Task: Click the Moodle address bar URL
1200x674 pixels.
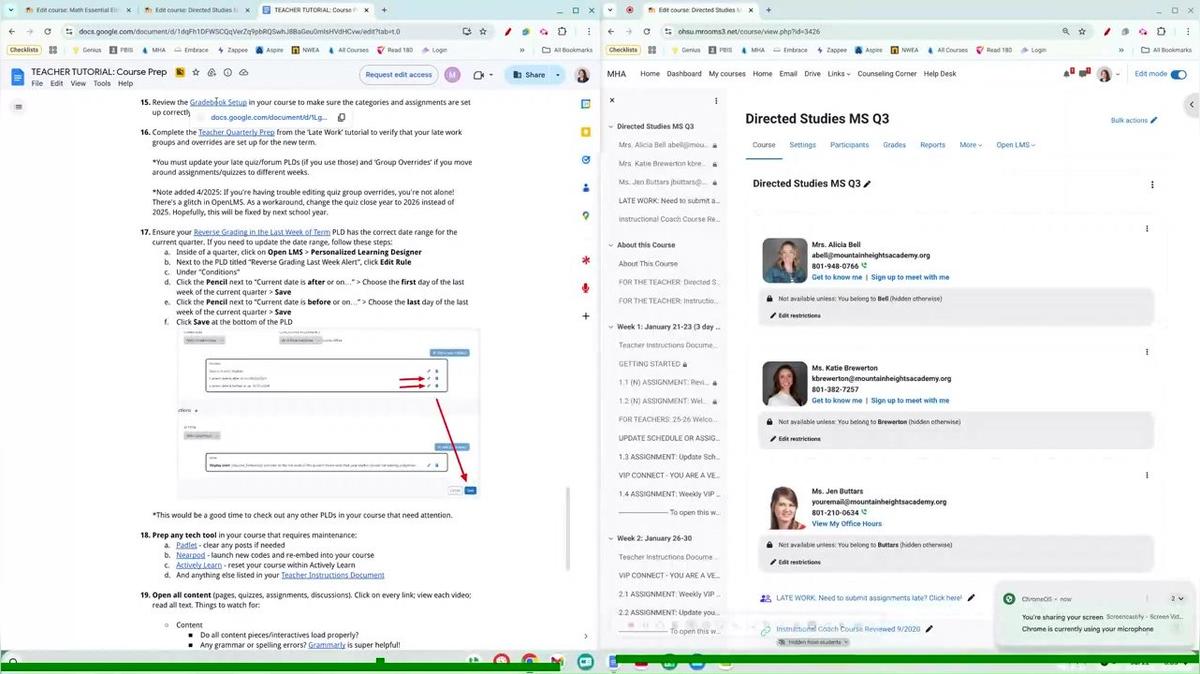Action: pyautogui.click(x=749, y=31)
